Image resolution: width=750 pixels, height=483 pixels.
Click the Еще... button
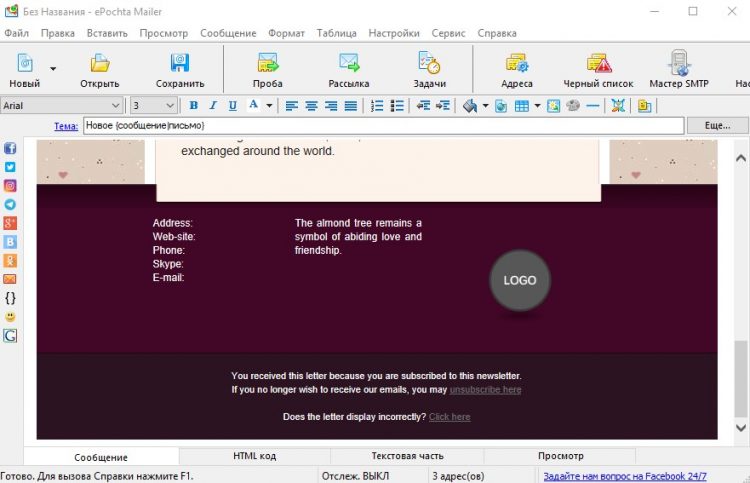tap(717, 126)
